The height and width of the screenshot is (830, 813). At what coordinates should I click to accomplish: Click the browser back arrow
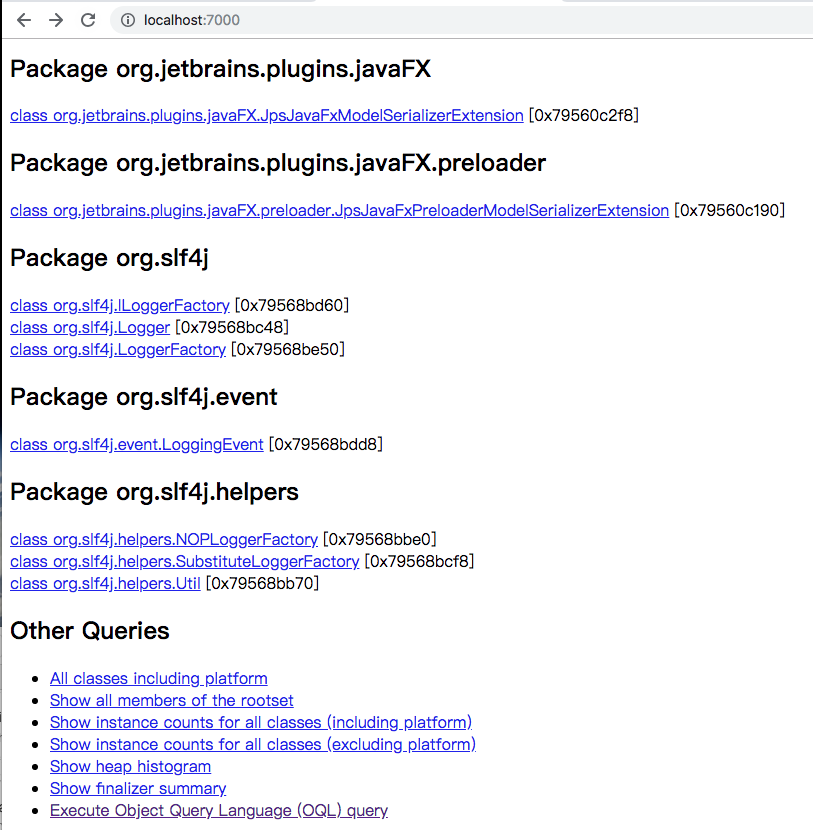click(x=24, y=20)
